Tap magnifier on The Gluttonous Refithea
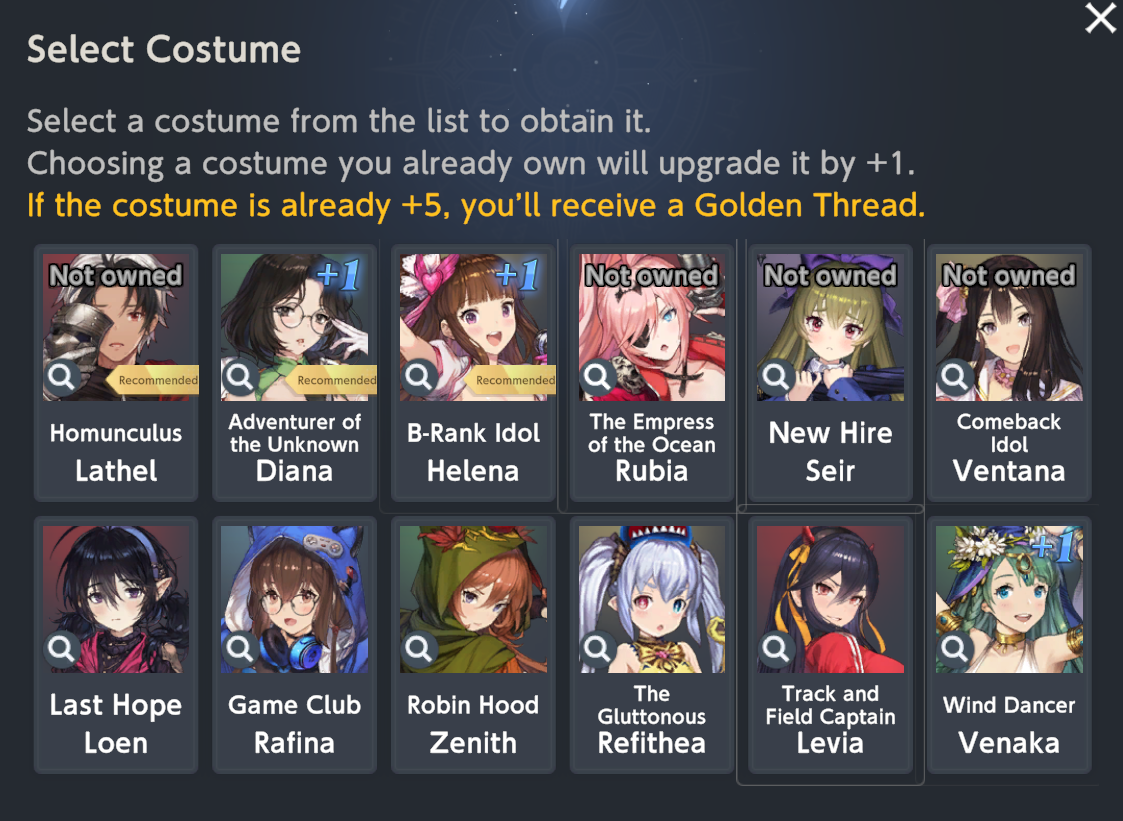The image size is (1123, 821). [597, 649]
